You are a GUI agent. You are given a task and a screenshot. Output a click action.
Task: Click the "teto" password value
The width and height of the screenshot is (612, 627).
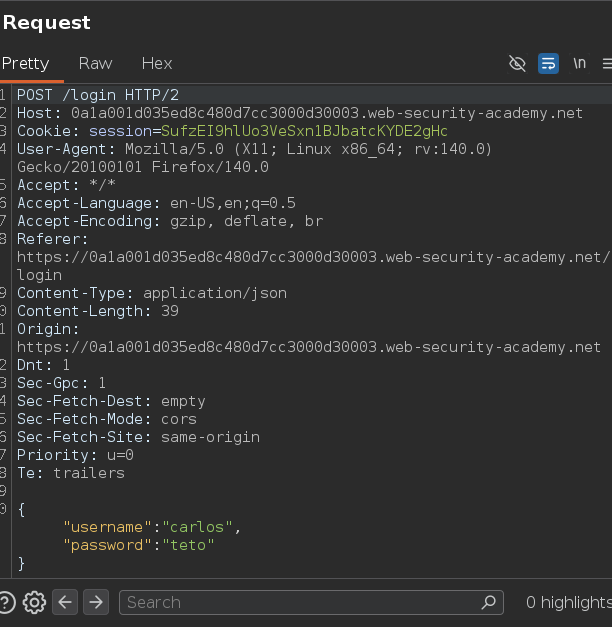pyautogui.click(x=188, y=545)
